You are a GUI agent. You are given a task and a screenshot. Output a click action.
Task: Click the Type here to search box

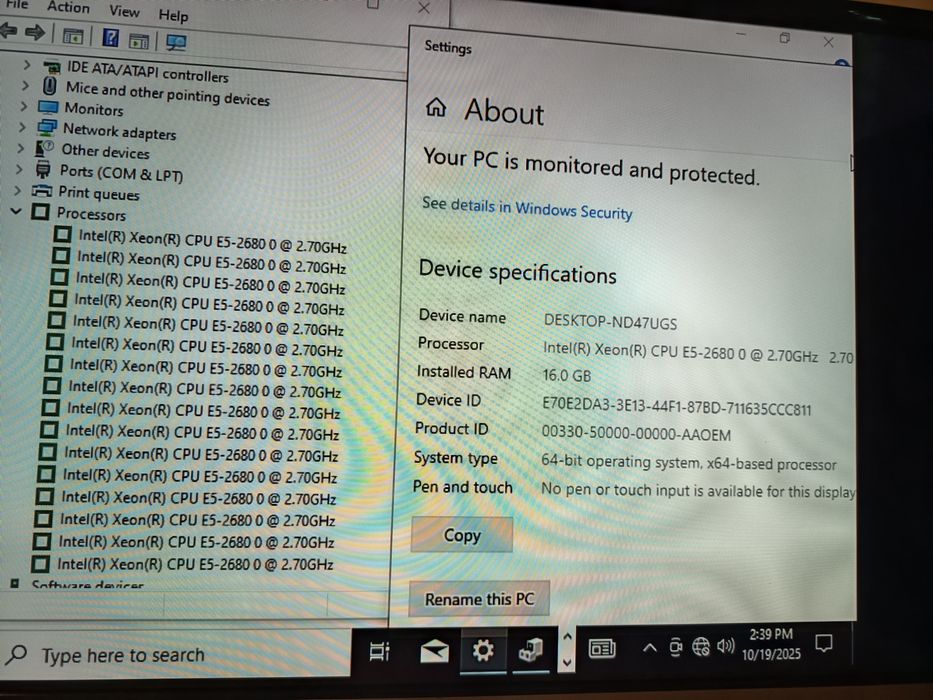pyautogui.click(x=176, y=654)
